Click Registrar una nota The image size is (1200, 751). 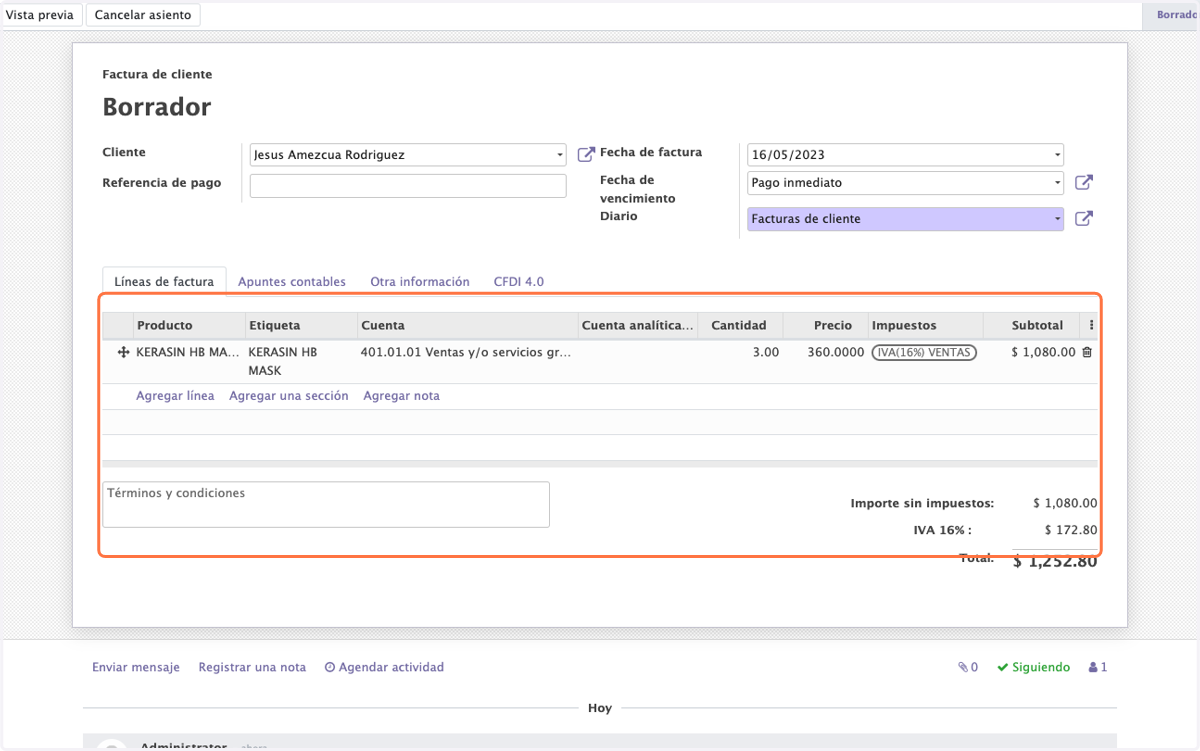click(x=252, y=667)
